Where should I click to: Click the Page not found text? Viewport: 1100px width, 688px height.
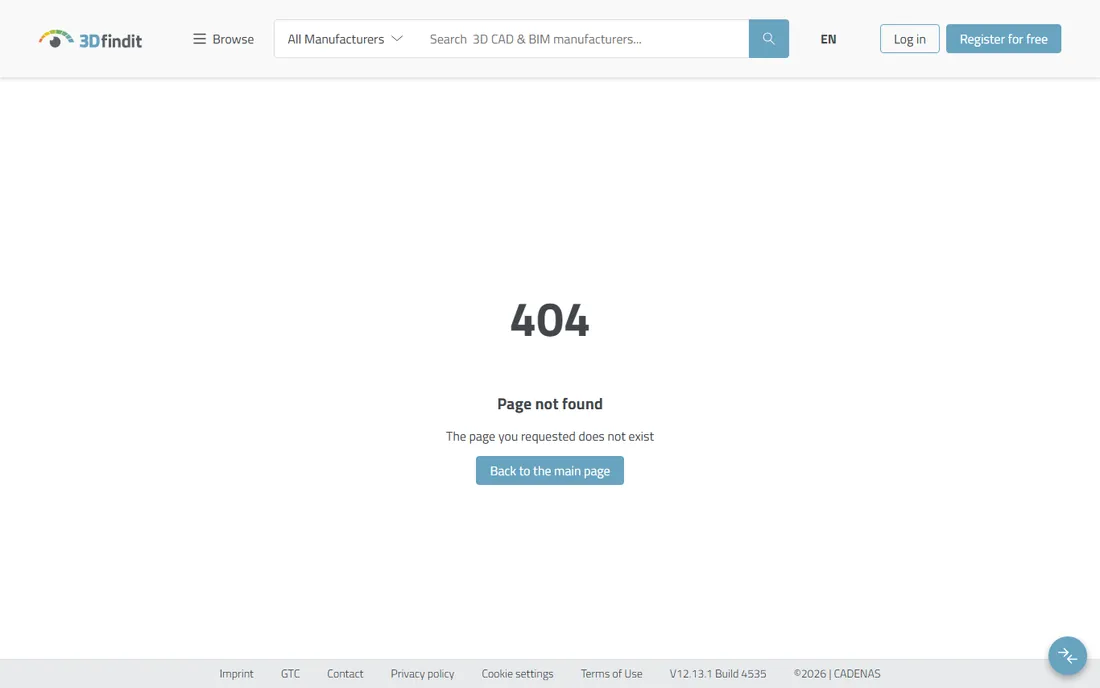click(x=550, y=404)
